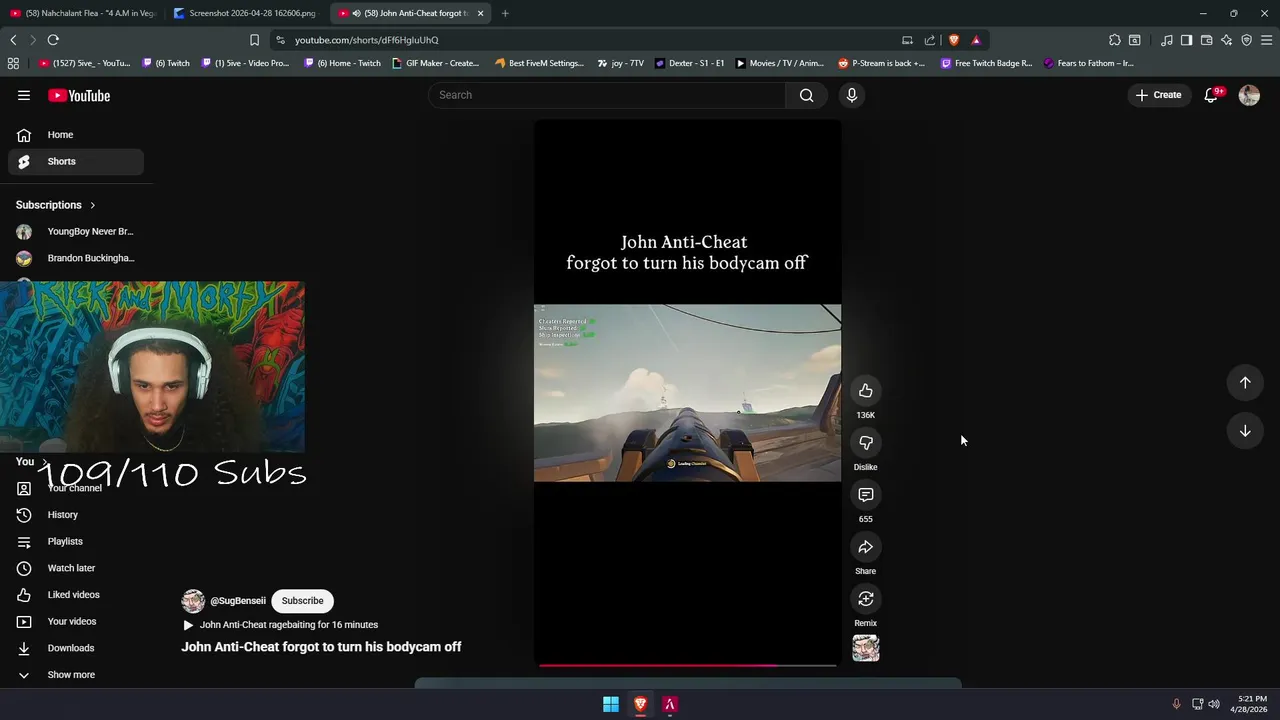Open the media controls music note icon
Image resolution: width=1280 pixels, height=720 pixels.
click(1166, 40)
